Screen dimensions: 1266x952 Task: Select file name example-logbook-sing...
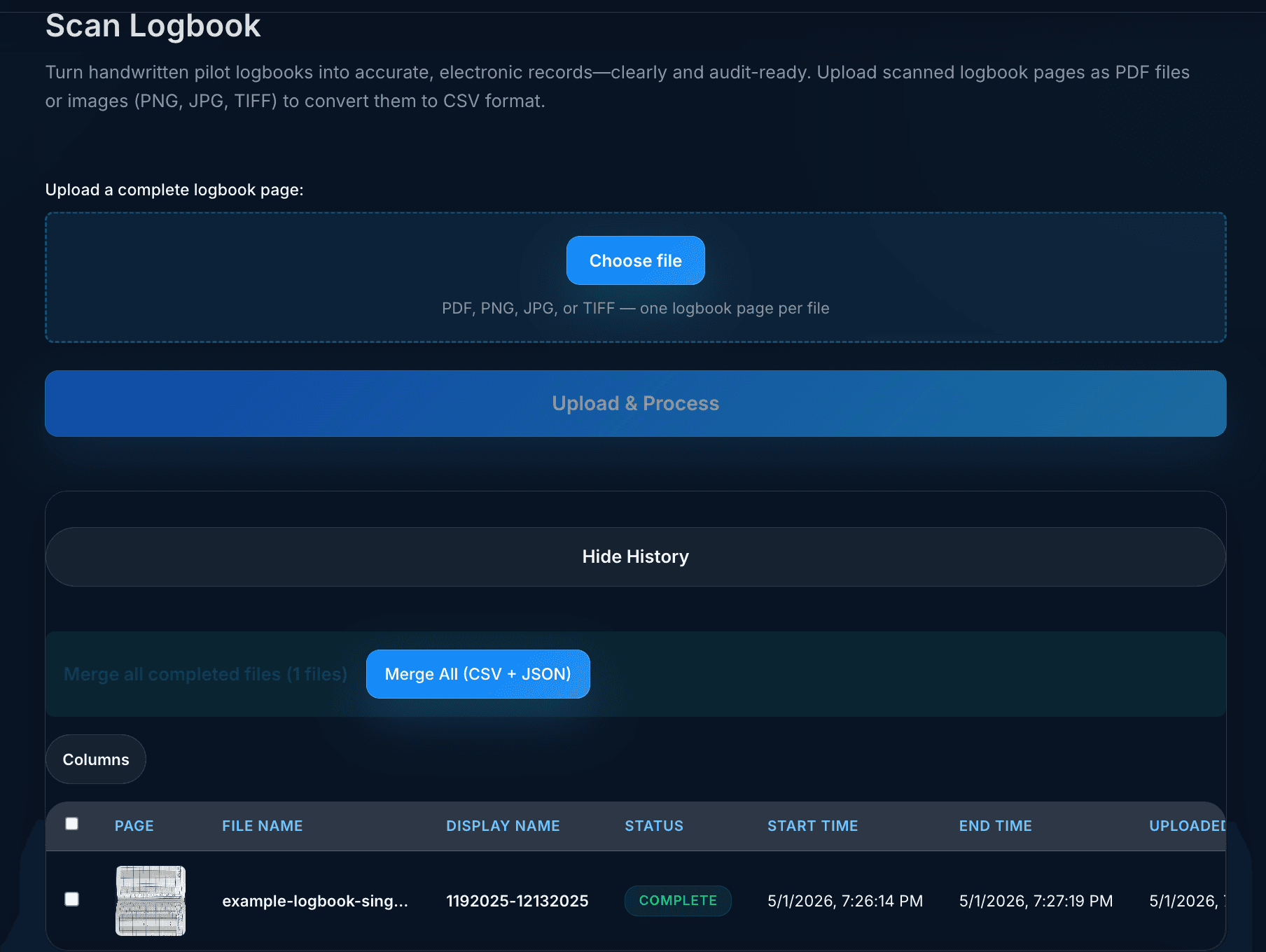click(x=315, y=901)
